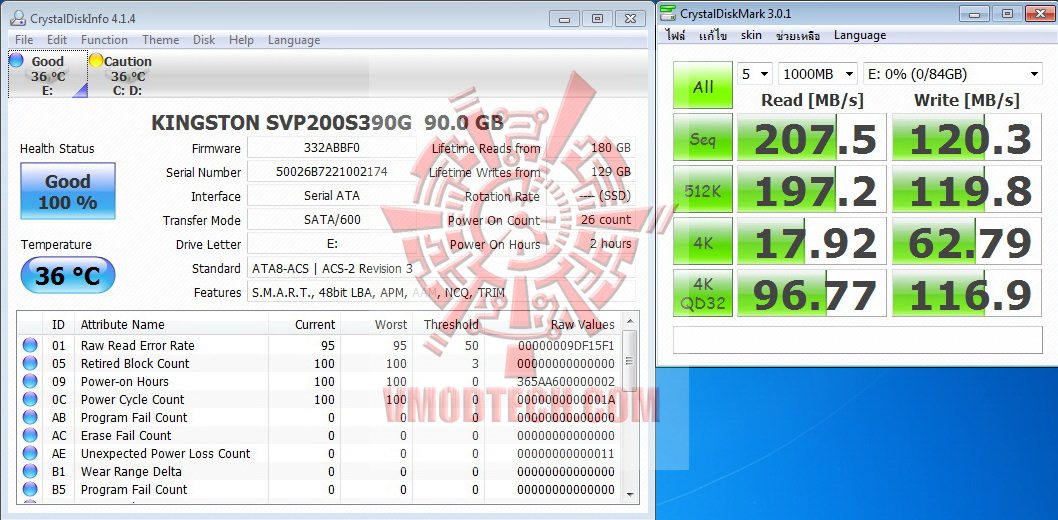Click the Attribute Name column header

click(171, 324)
